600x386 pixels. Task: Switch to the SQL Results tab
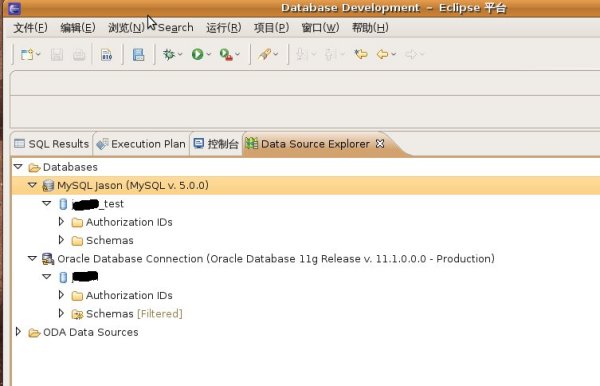click(52, 144)
